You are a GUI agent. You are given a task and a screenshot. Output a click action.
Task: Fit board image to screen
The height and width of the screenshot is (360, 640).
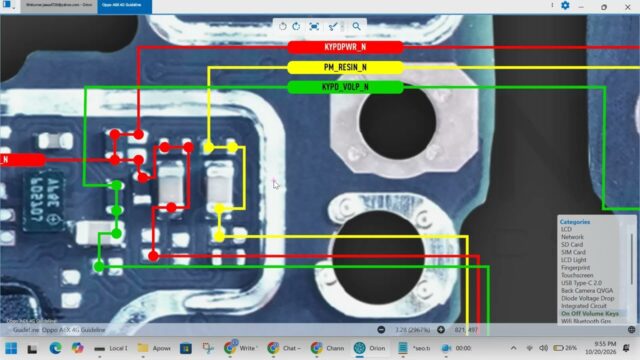(x=314, y=27)
